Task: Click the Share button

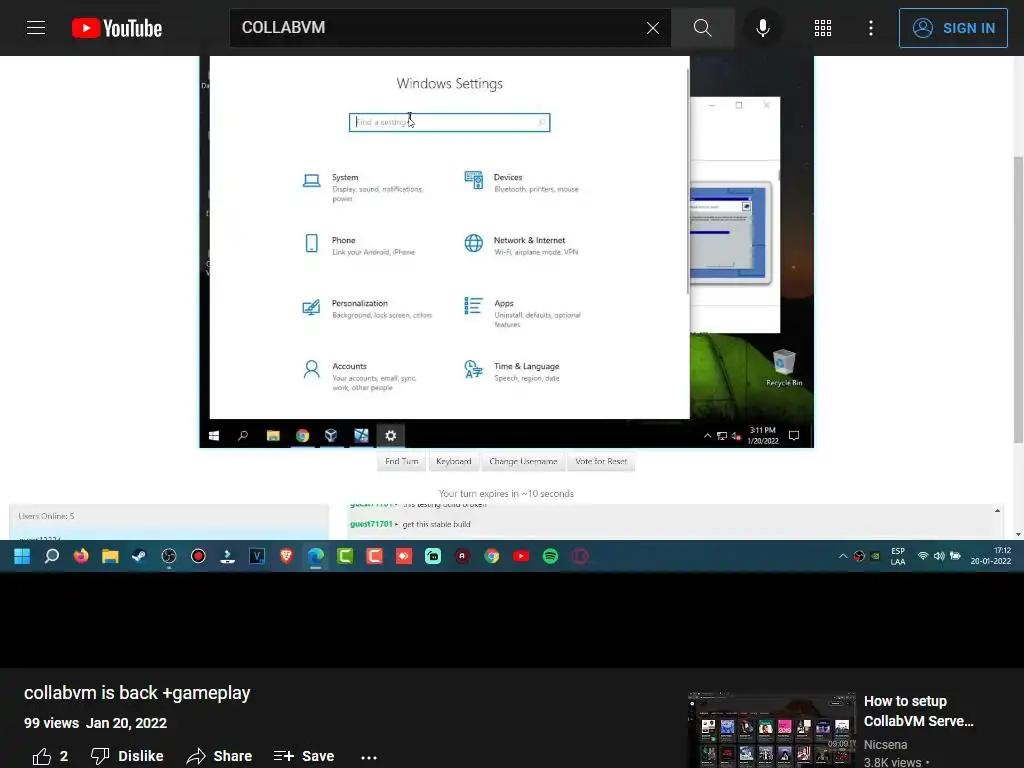Action: click(x=219, y=756)
